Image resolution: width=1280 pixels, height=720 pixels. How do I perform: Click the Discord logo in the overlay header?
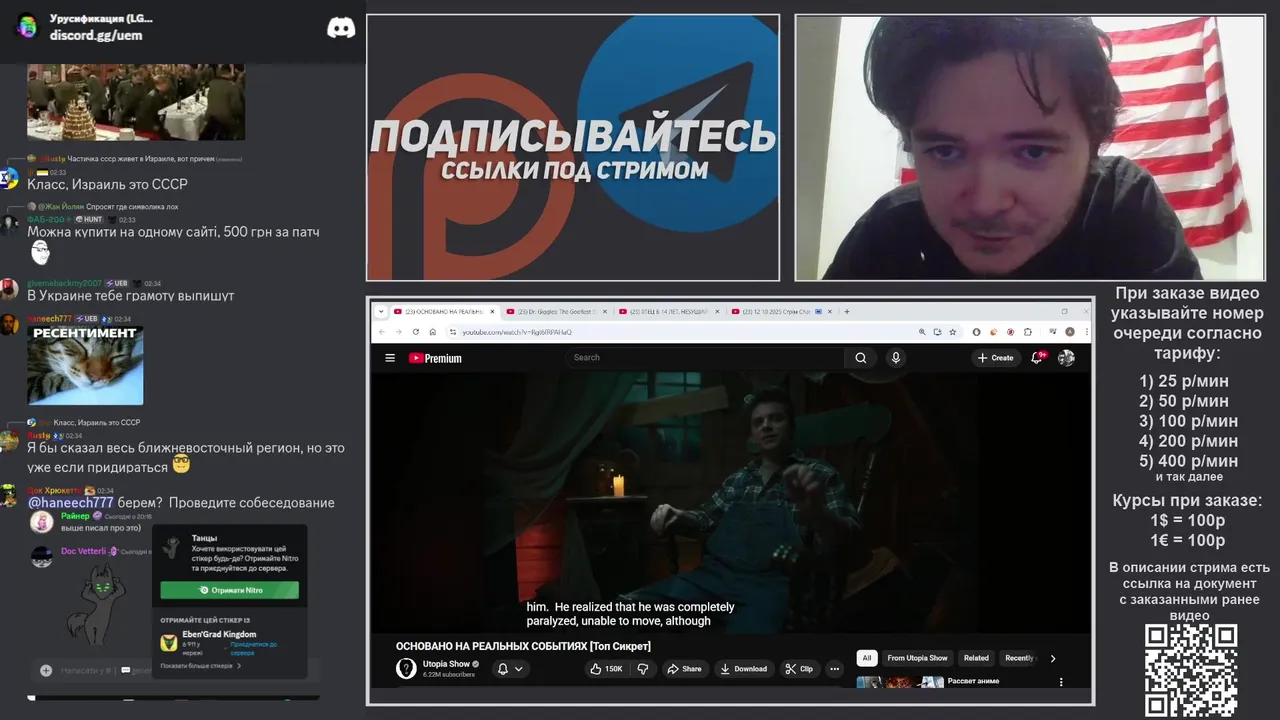[x=341, y=28]
